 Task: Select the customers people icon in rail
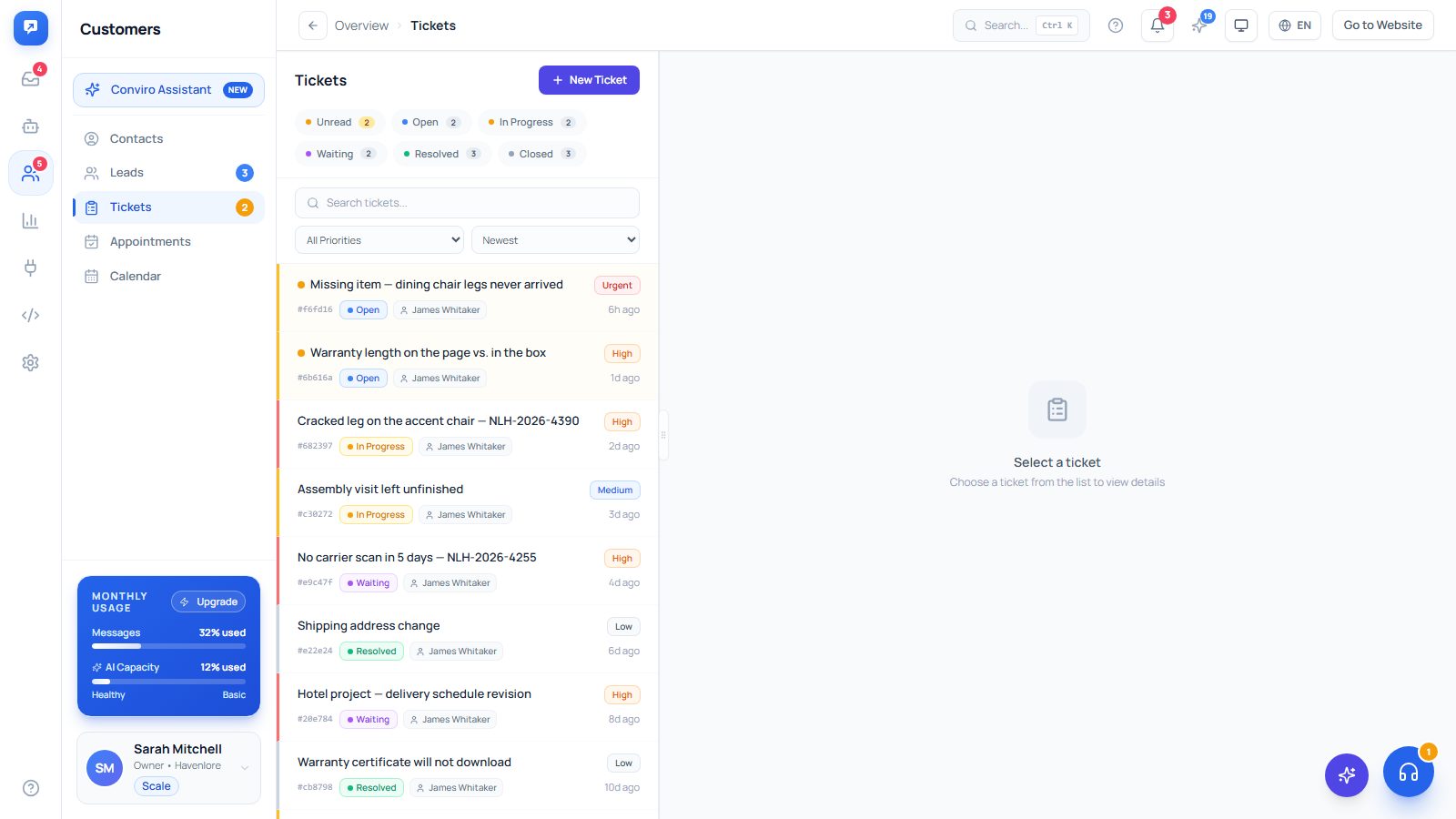coord(30,173)
